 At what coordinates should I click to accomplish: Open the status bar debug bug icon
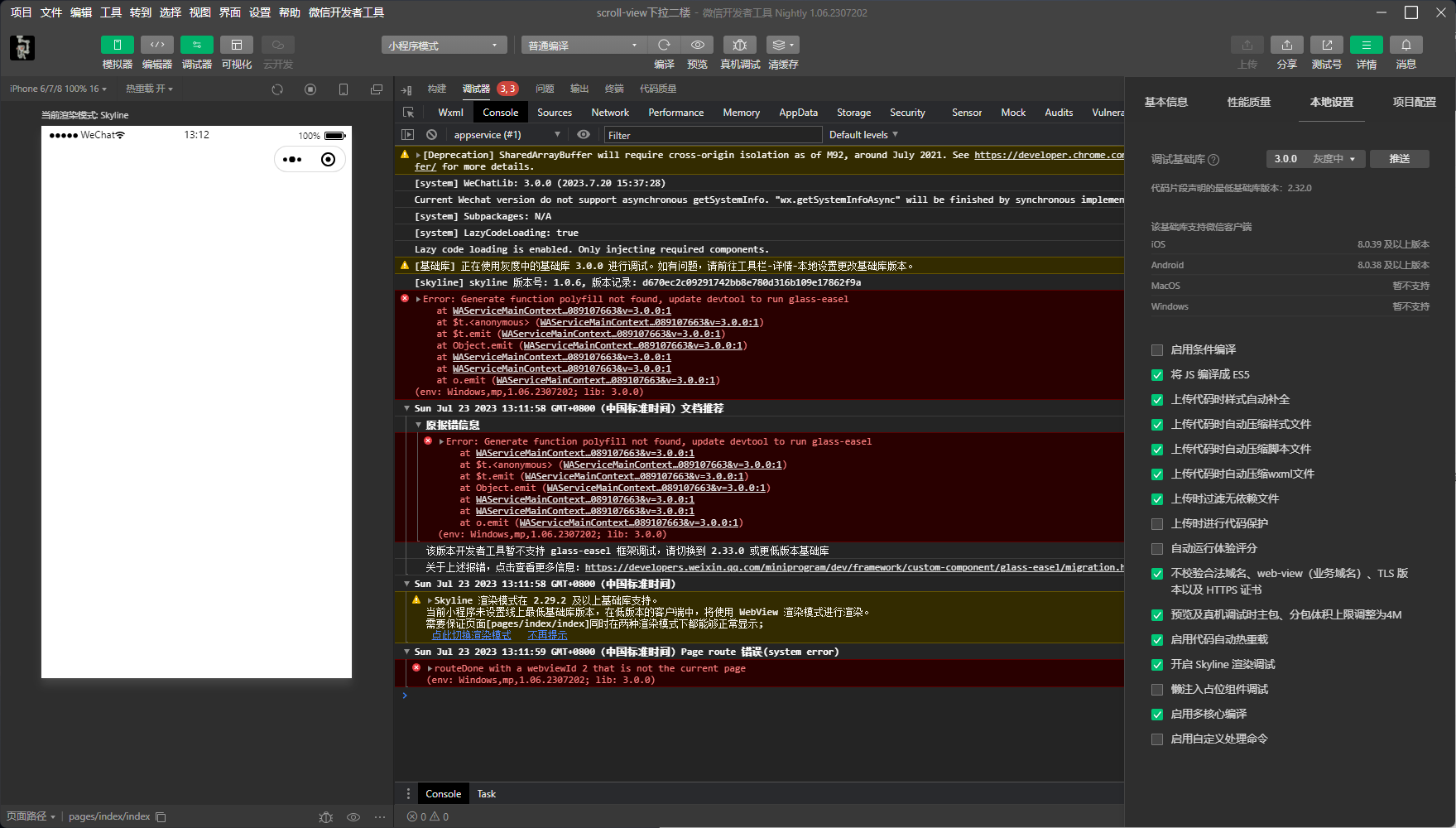pos(326,817)
